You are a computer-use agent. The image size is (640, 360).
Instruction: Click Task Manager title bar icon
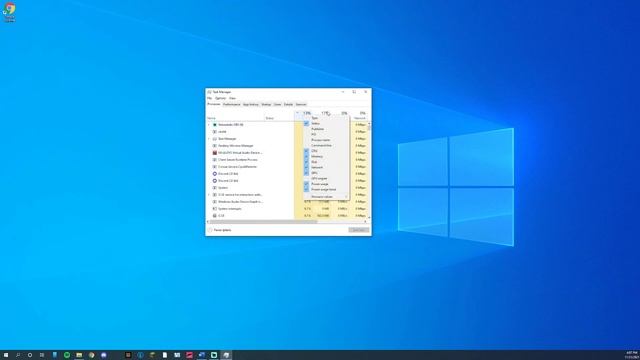(209, 92)
